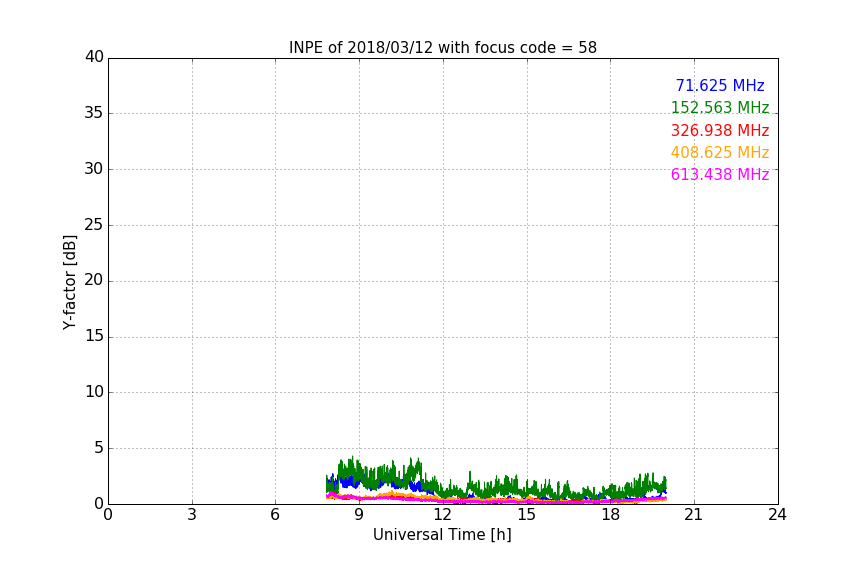Click the y-axis tick label 25
This screenshot has width=864, height=576.
pyautogui.click(x=94, y=225)
